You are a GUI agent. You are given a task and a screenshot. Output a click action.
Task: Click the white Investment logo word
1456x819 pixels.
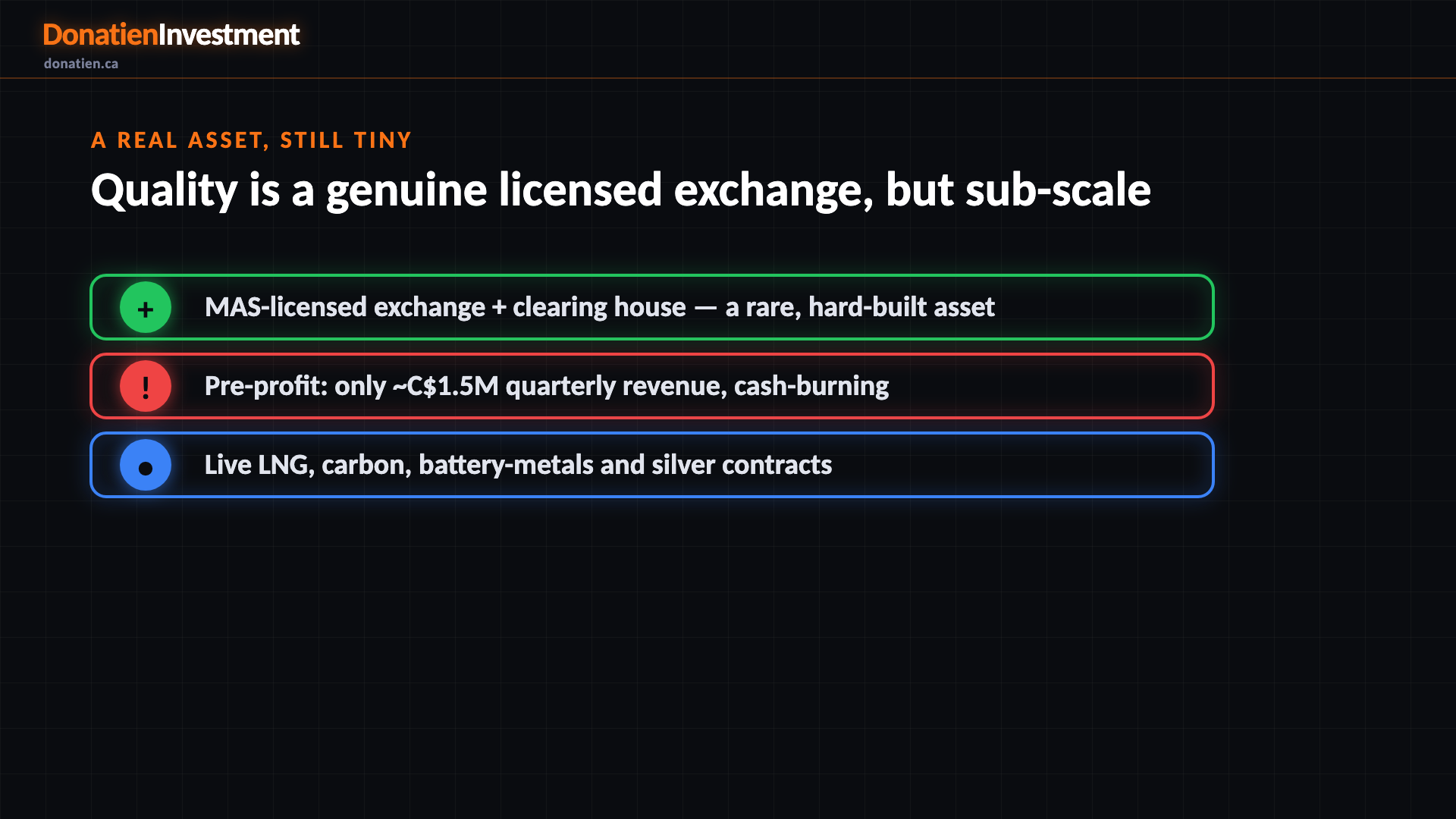click(229, 35)
